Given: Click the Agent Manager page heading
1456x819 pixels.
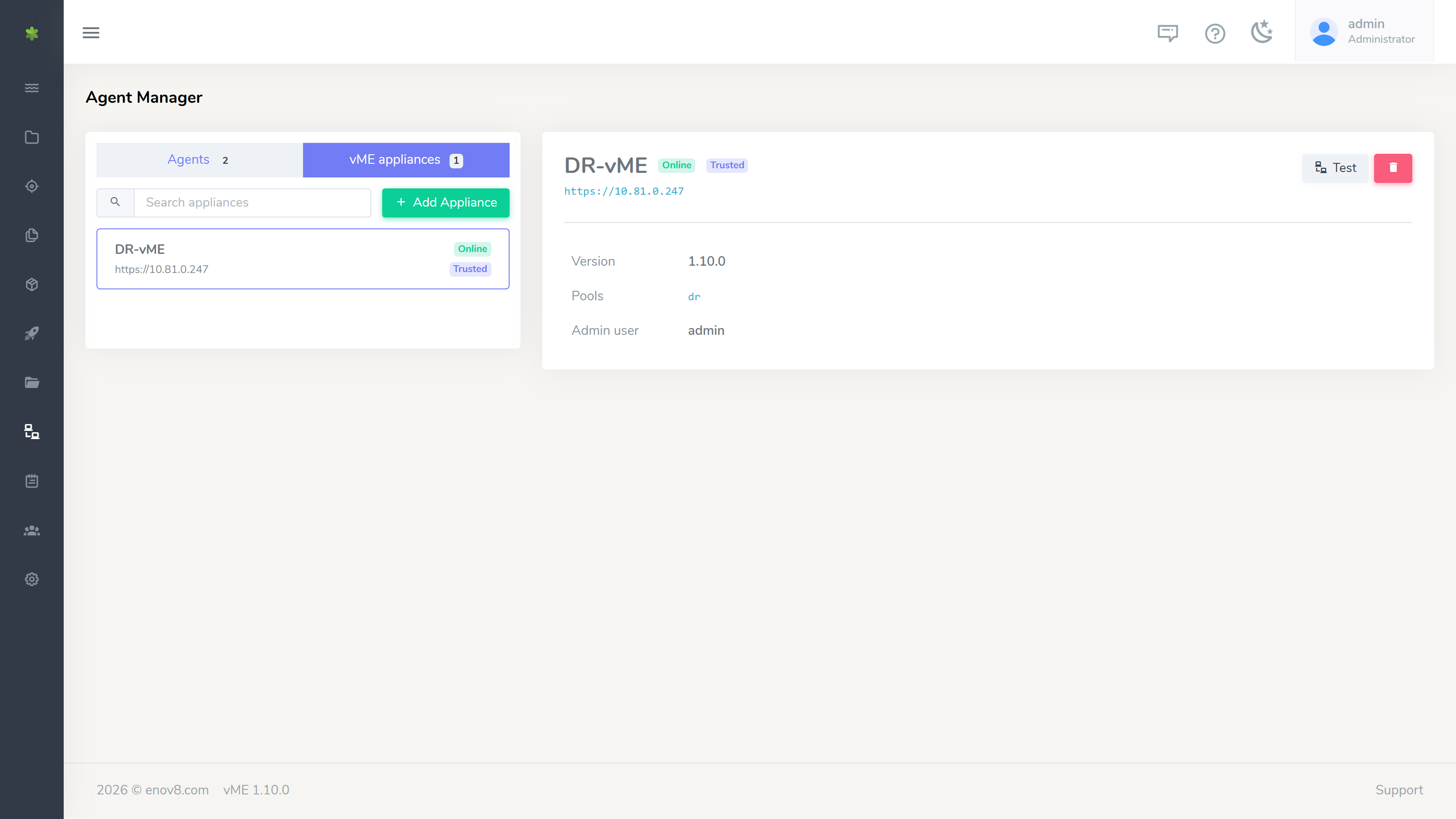Looking at the screenshot, I should pyautogui.click(x=144, y=97).
